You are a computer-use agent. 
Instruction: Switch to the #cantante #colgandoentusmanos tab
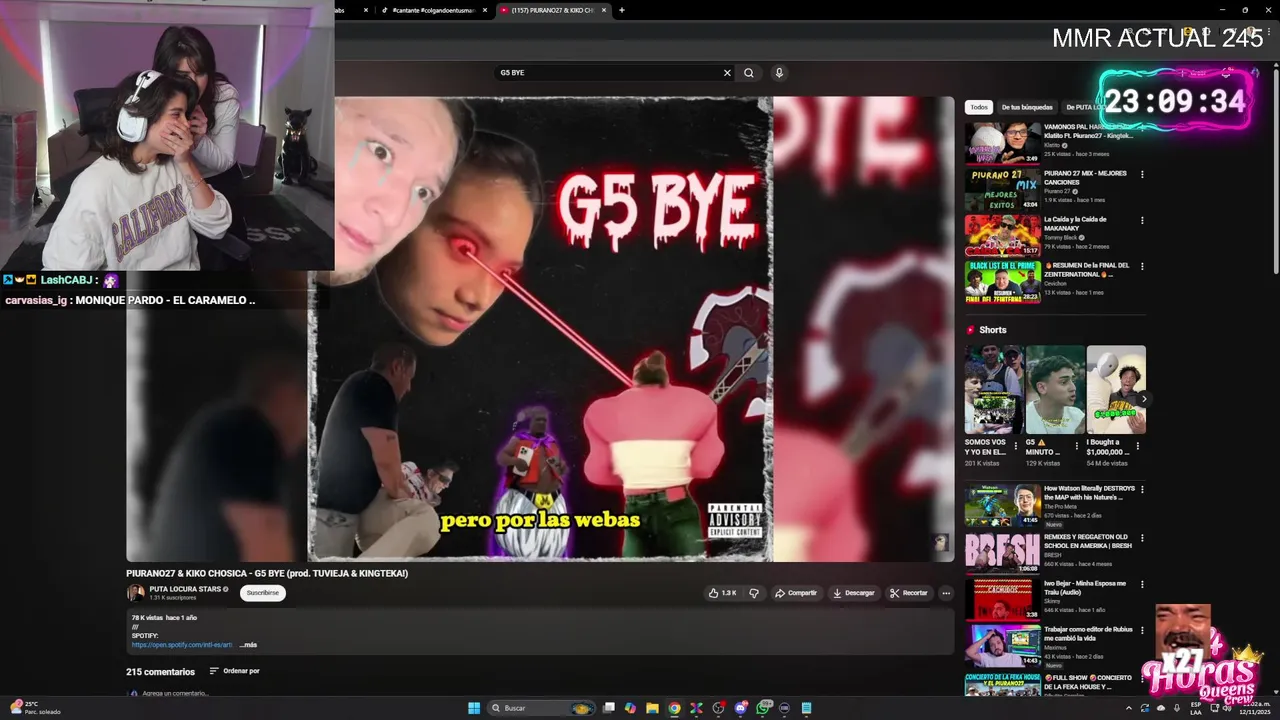click(433, 10)
